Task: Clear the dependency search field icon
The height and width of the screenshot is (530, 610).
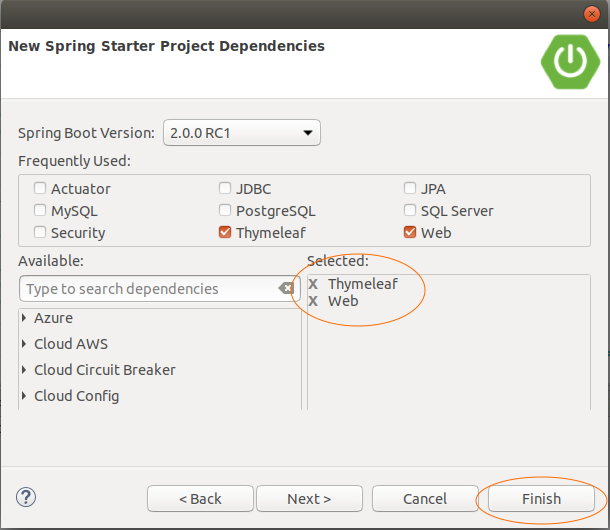Action: point(286,288)
